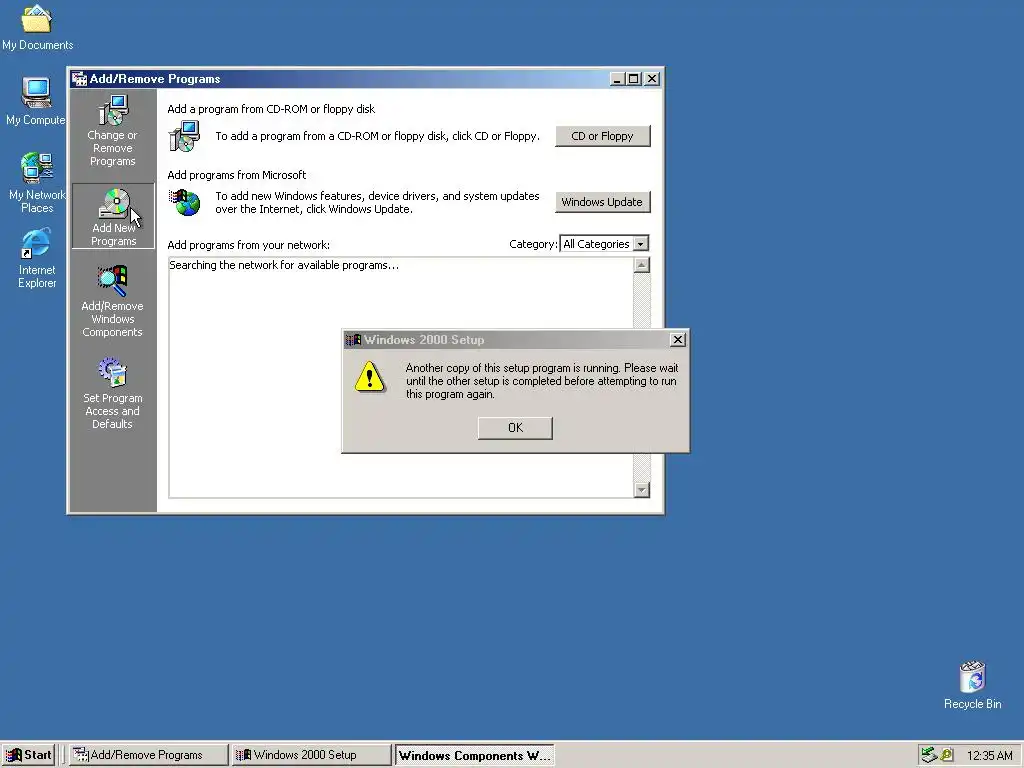Viewport: 1024px width, 768px height.
Task: Select My Network Places desktop icon
Action: point(37,183)
